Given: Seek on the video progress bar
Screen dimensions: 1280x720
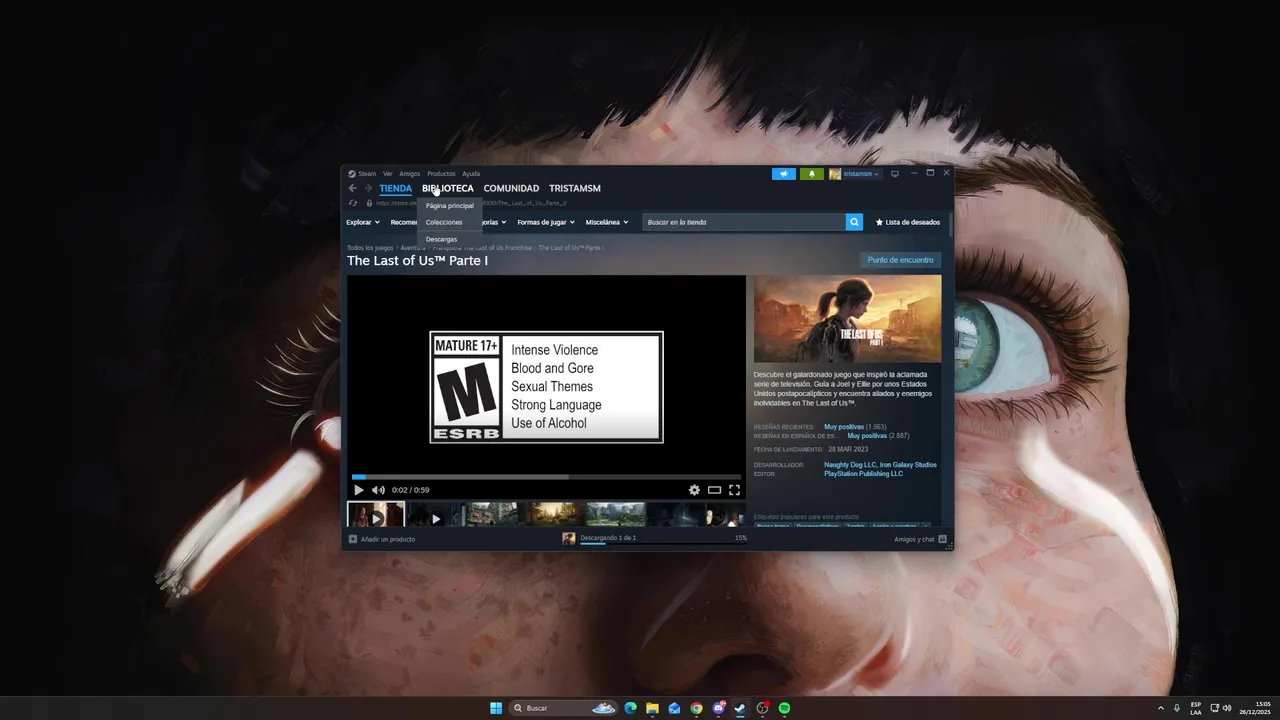Looking at the screenshot, I should (x=546, y=477).
